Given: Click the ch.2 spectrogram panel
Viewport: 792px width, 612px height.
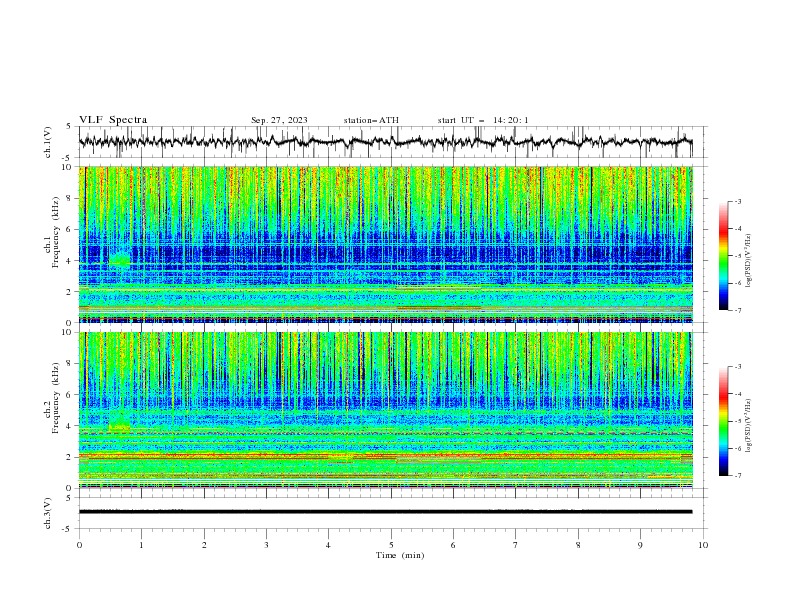Looking at the screenshot, I should coord(386,410).
